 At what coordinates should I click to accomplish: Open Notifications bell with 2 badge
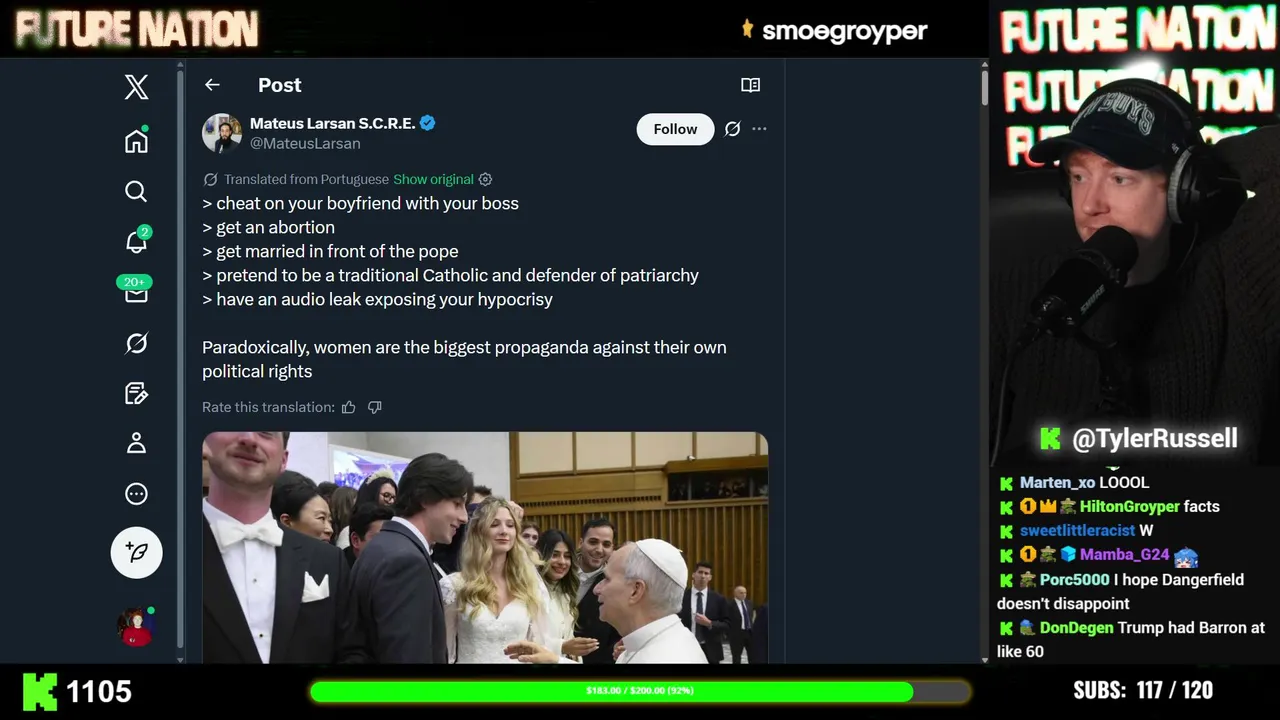click(x=137, y=240)
